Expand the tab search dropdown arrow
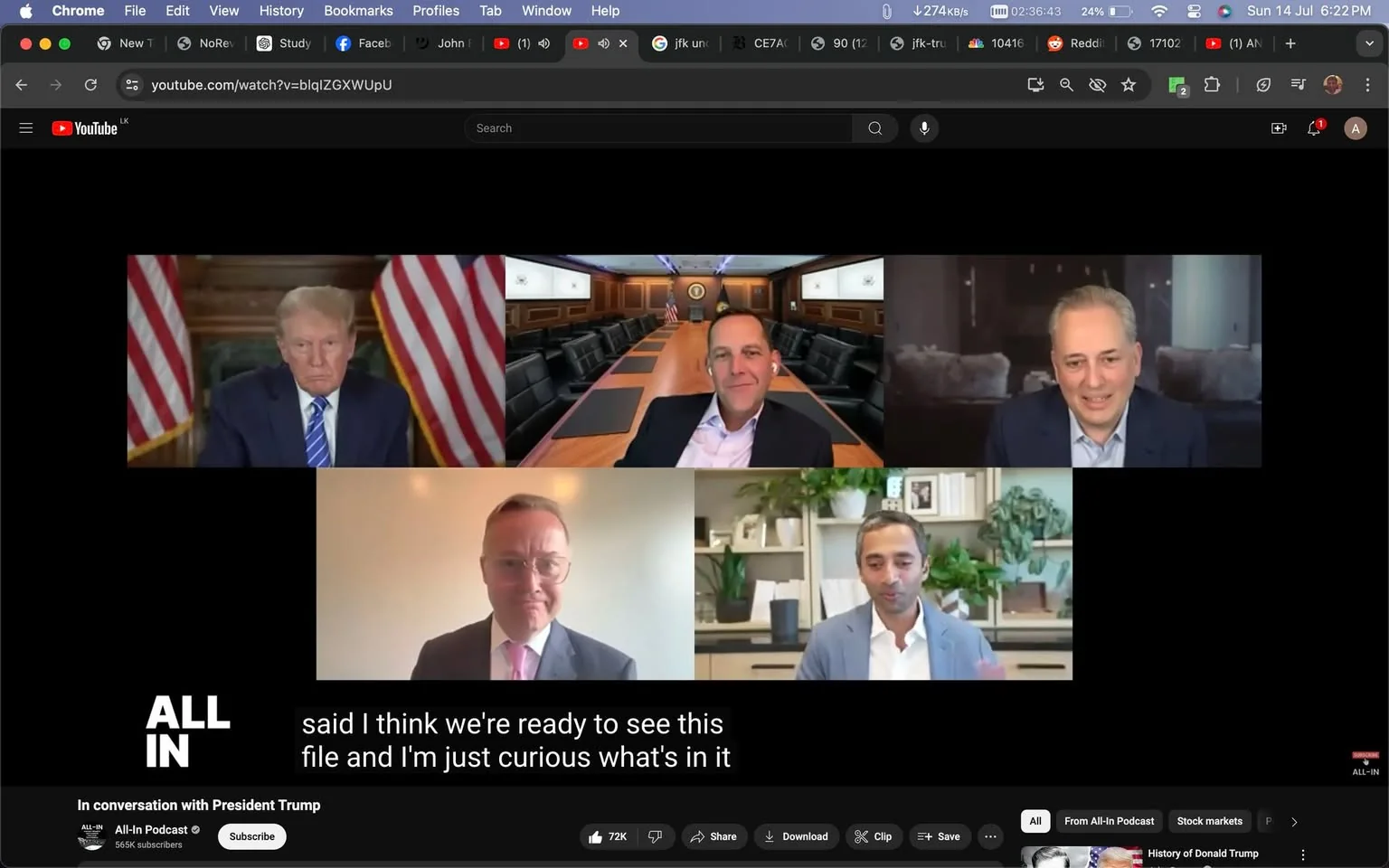The width and height of the screenshot is (1389, 868). (x=1369, y=43)
